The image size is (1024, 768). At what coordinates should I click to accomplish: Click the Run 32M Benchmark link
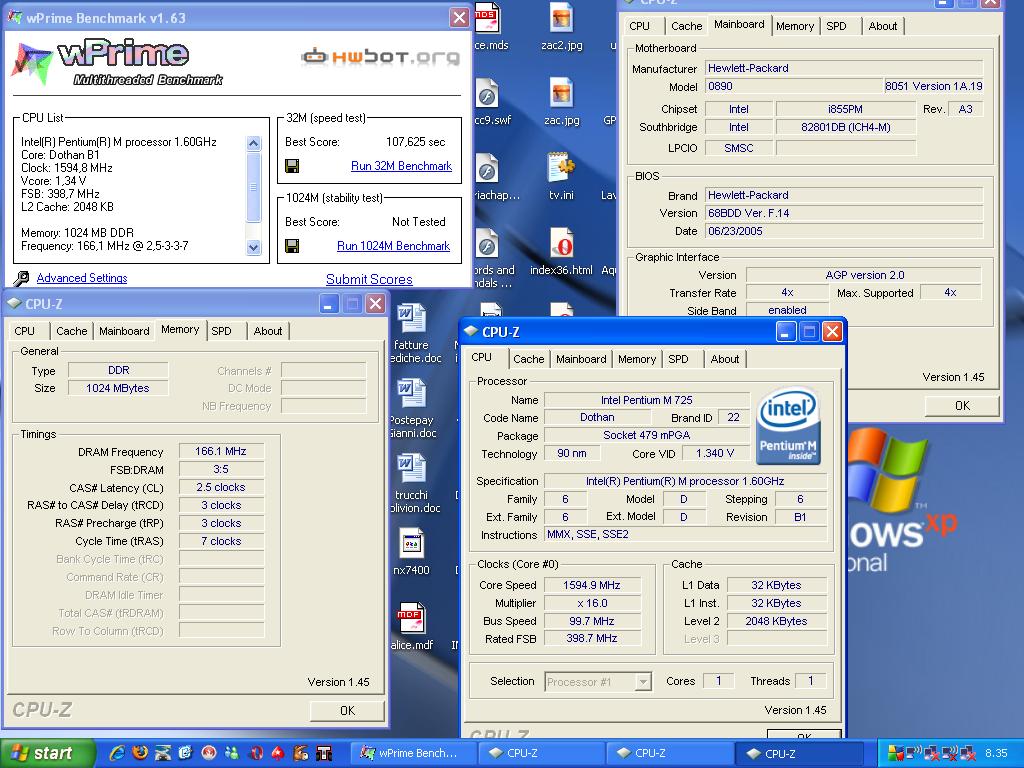(x=401, y=166)
